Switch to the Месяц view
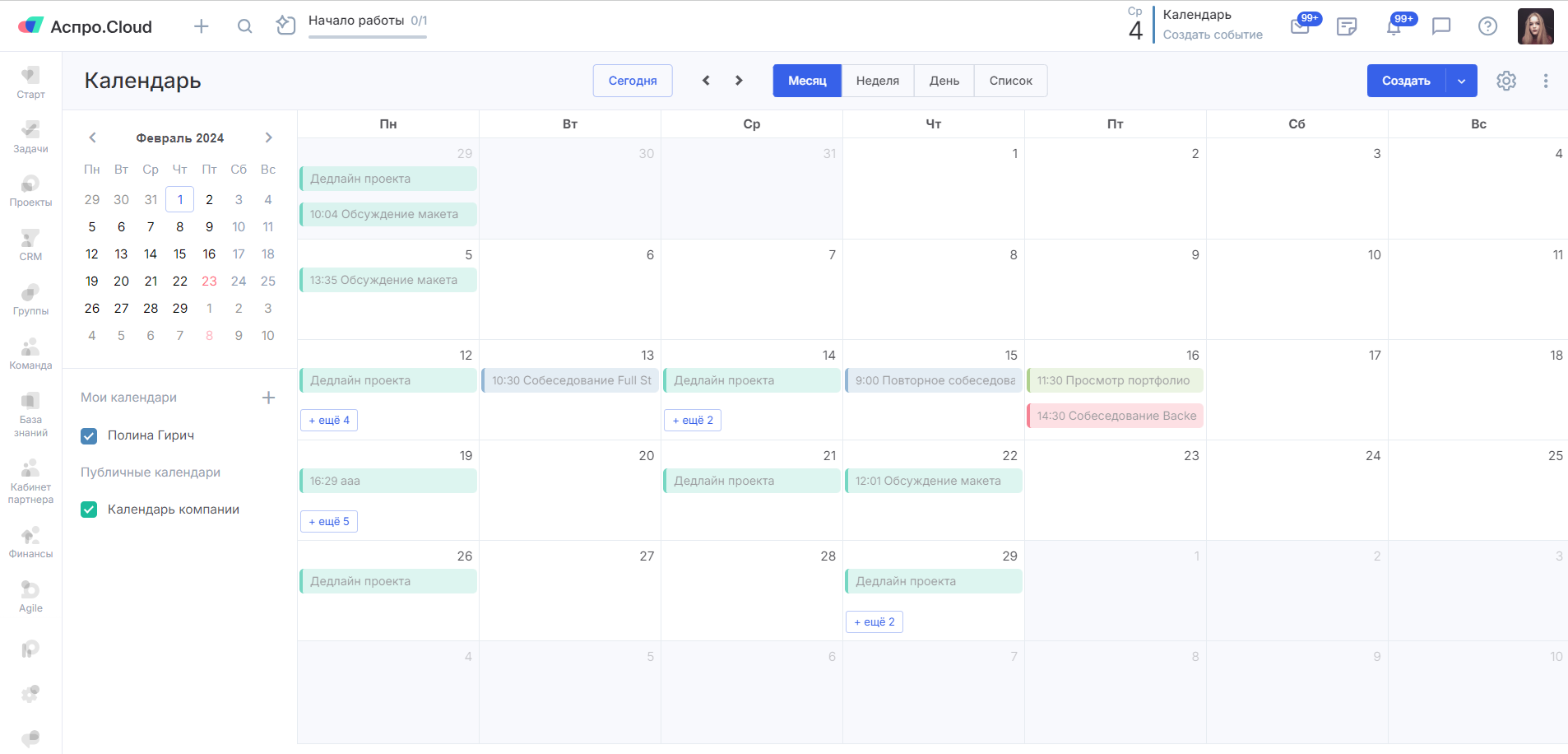1568x754 pixels. 807,81
